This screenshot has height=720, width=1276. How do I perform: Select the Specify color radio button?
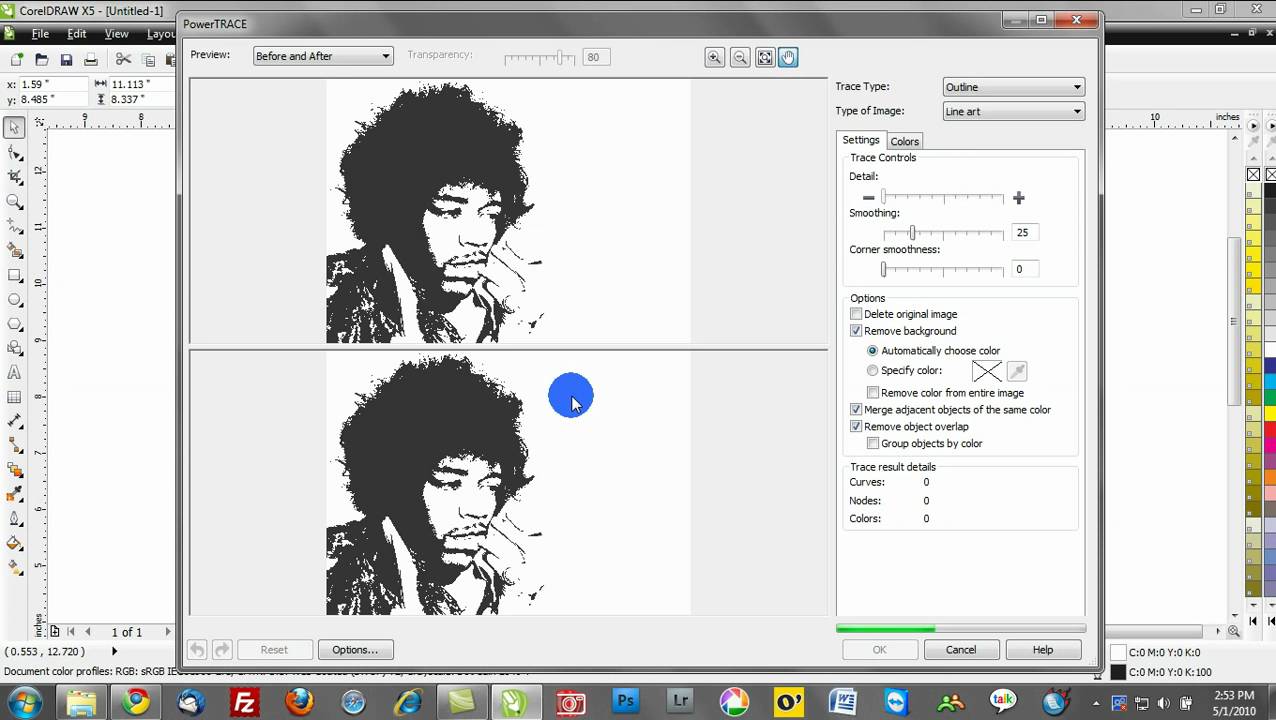(x=873, y=371)
